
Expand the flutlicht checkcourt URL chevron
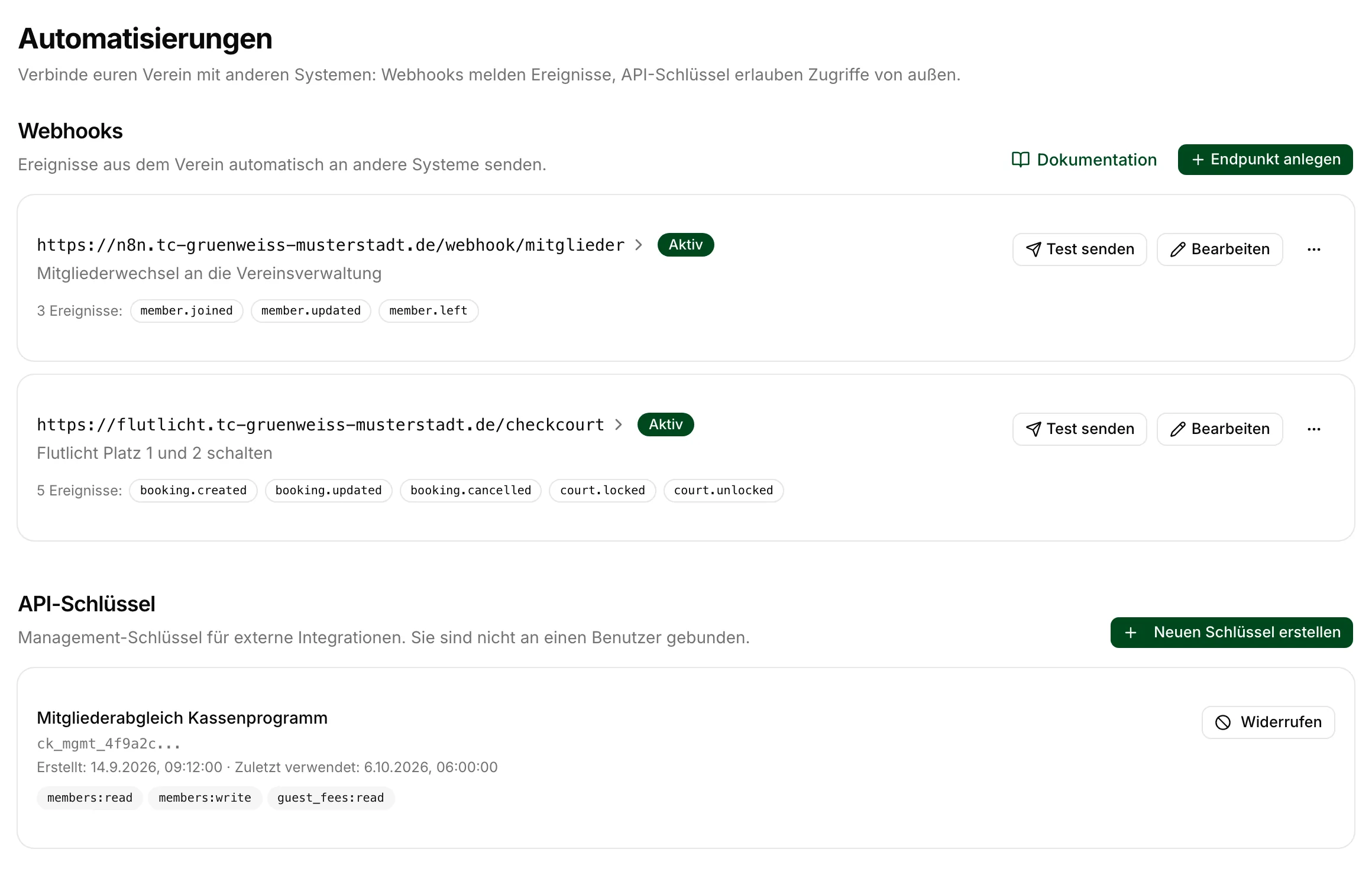[619, 424]
